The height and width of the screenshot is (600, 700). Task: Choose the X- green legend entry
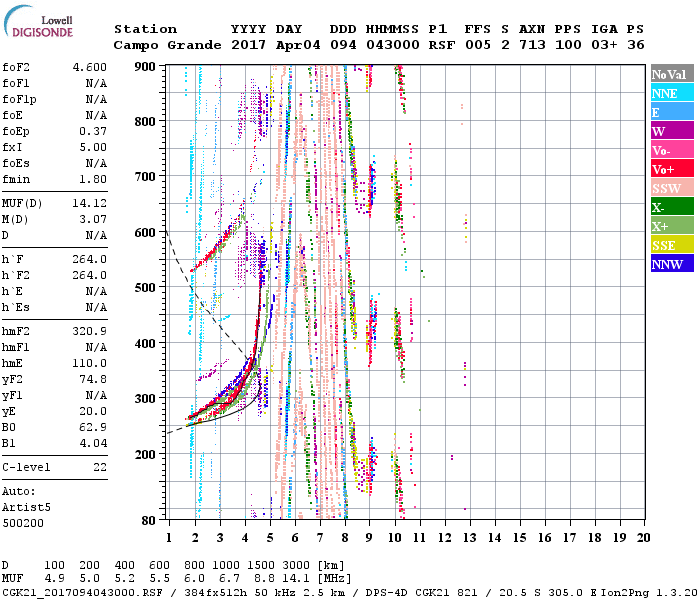[x=670, y=208]
